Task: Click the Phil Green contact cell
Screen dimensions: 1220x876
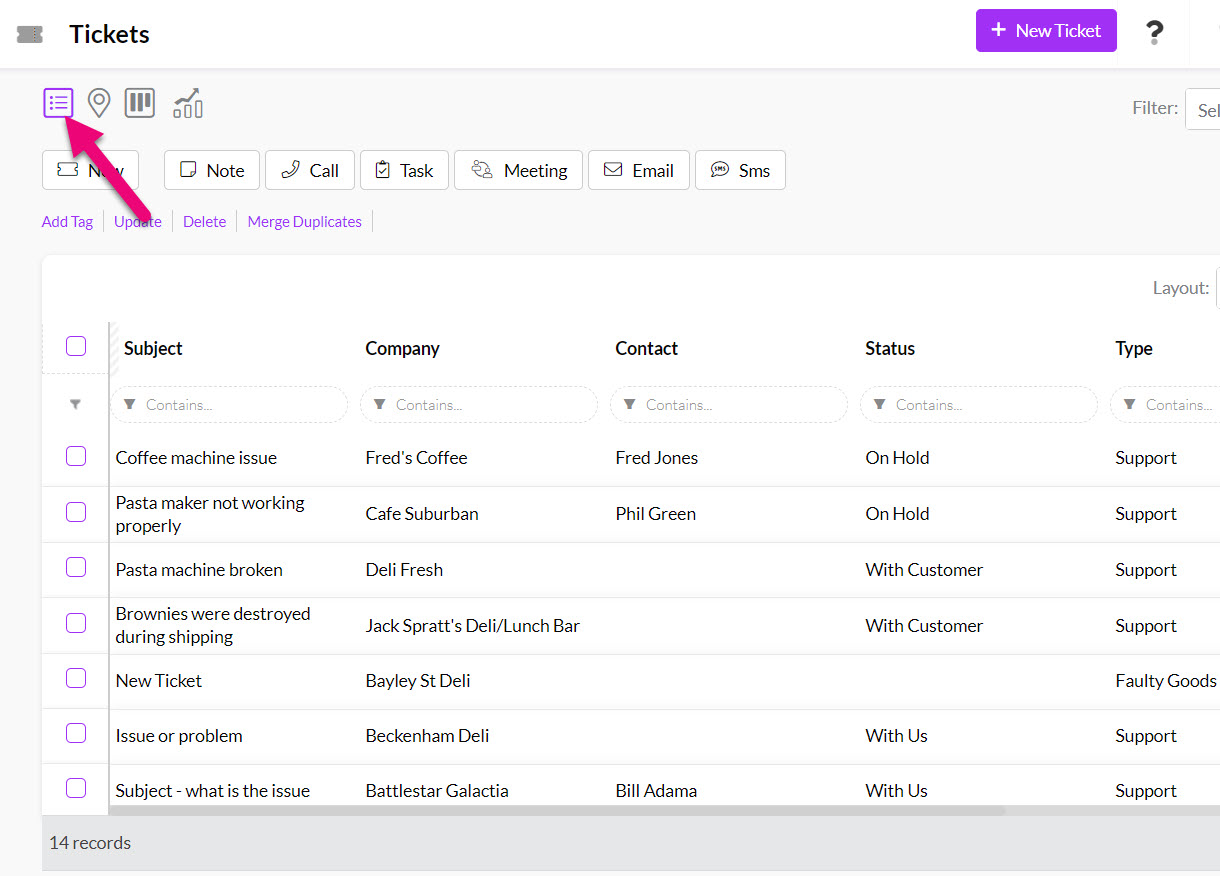Action: tap(655, 514)
